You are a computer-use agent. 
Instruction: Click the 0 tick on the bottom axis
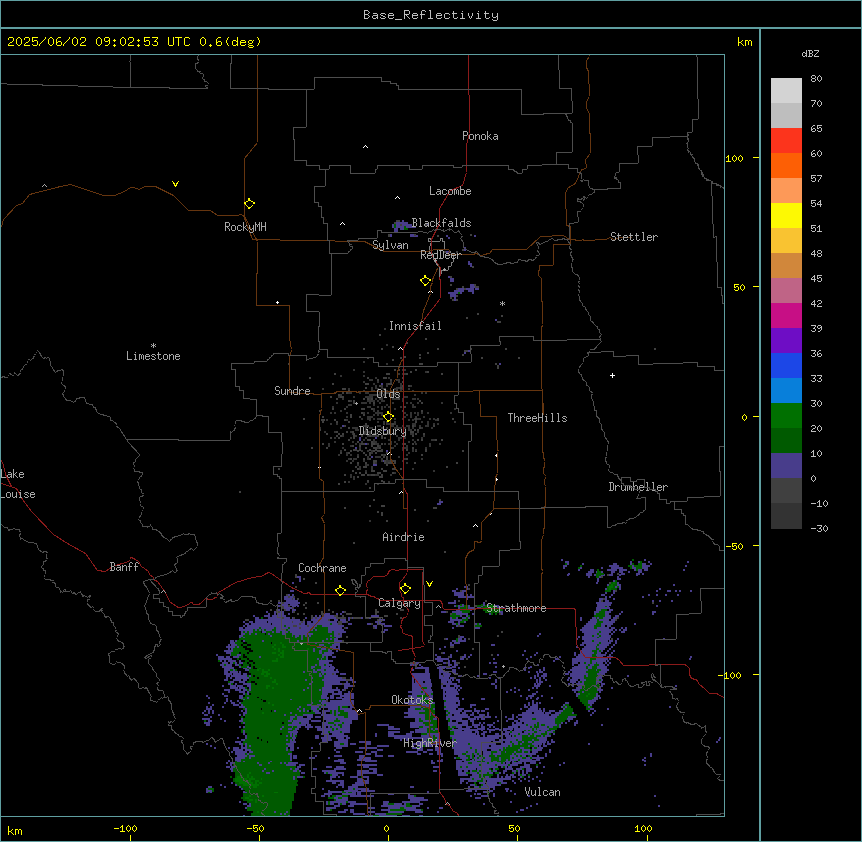386,828
